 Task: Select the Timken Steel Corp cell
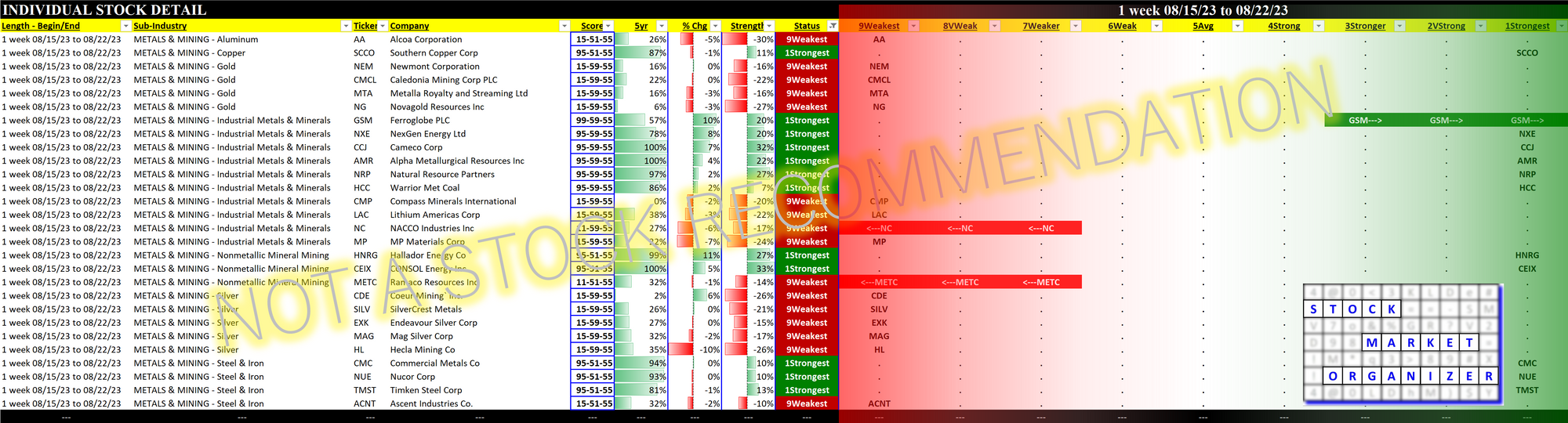[426, 390]
